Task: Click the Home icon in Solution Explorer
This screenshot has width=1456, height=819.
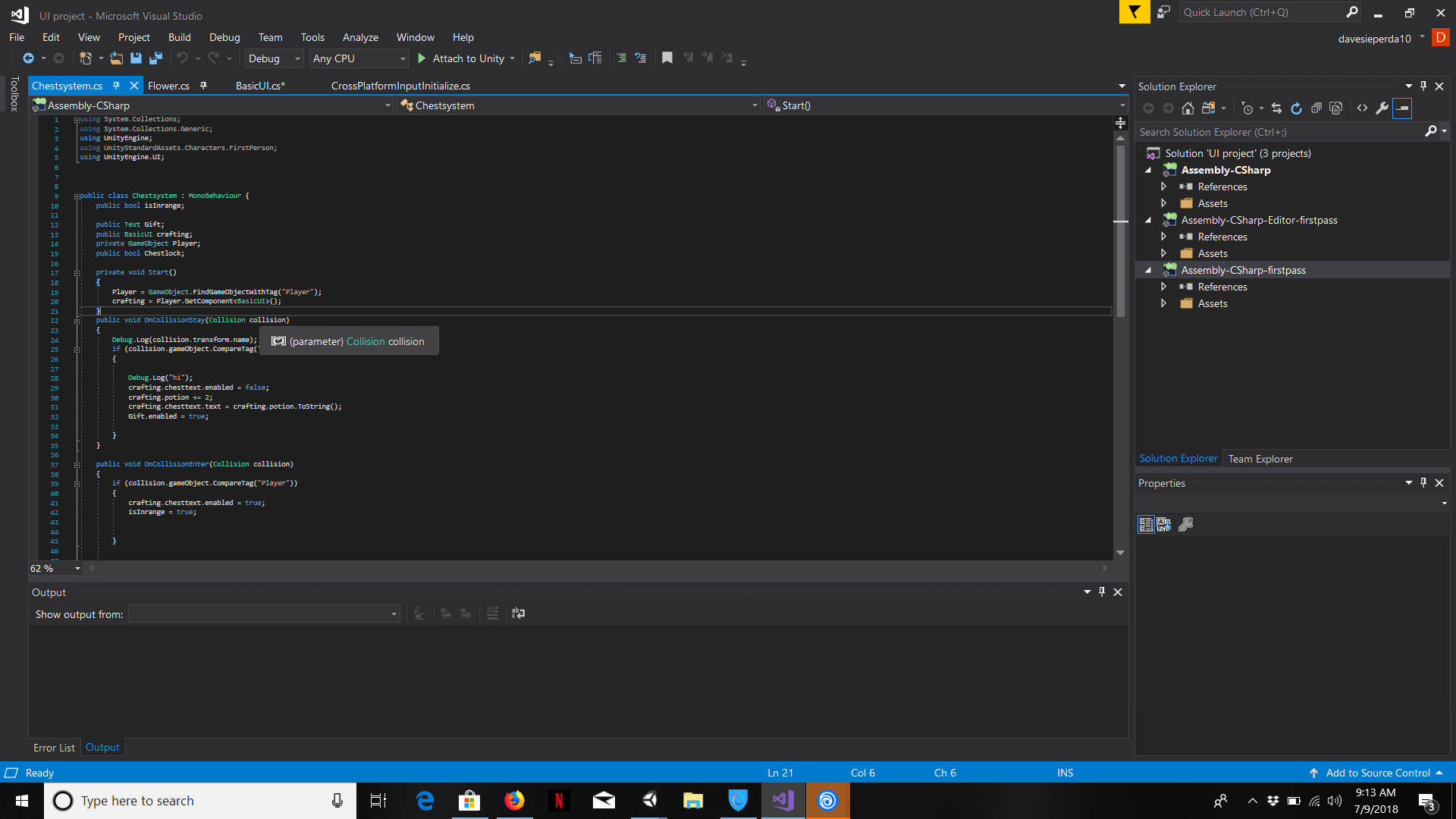Action: (x=1188, y=108)
